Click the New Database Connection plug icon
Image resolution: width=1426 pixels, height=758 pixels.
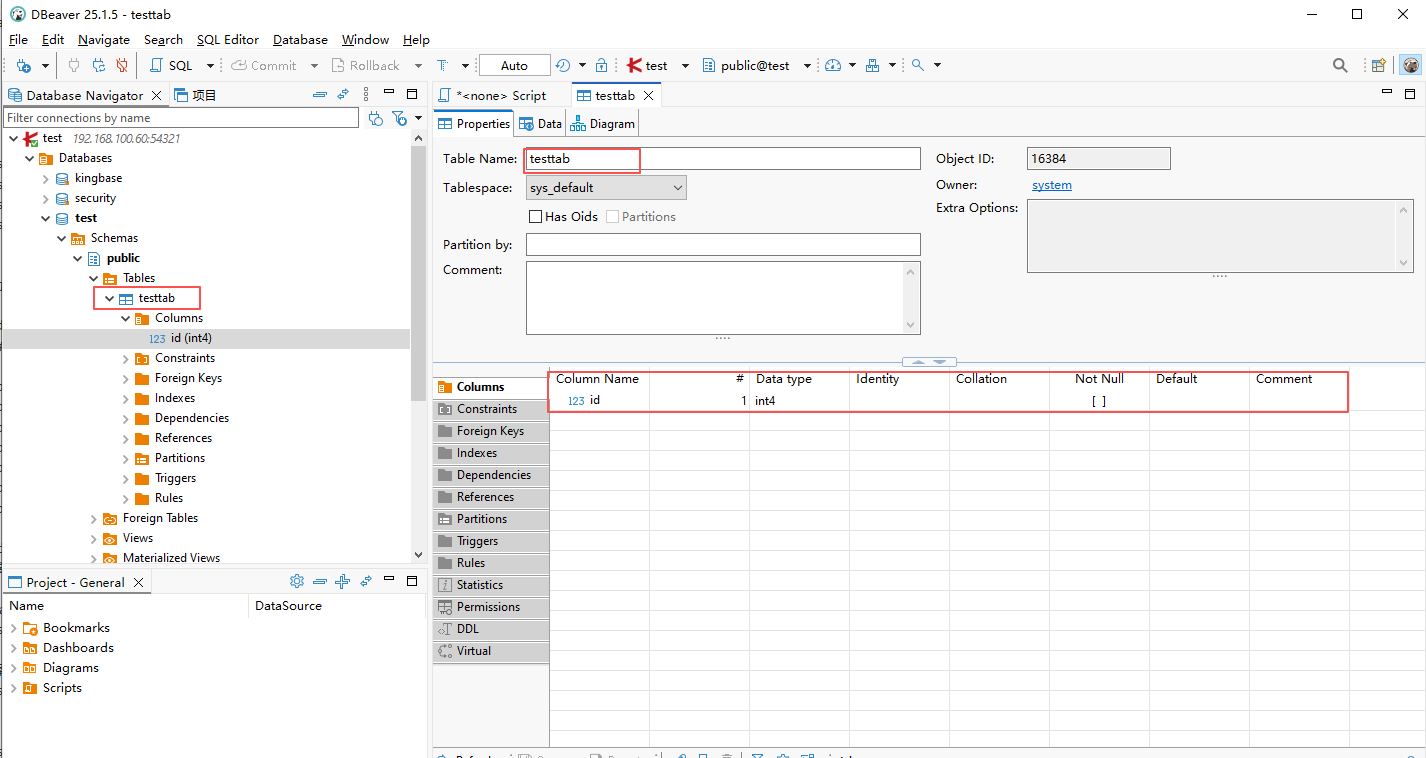pyautogui.click(x=24, y=66)
